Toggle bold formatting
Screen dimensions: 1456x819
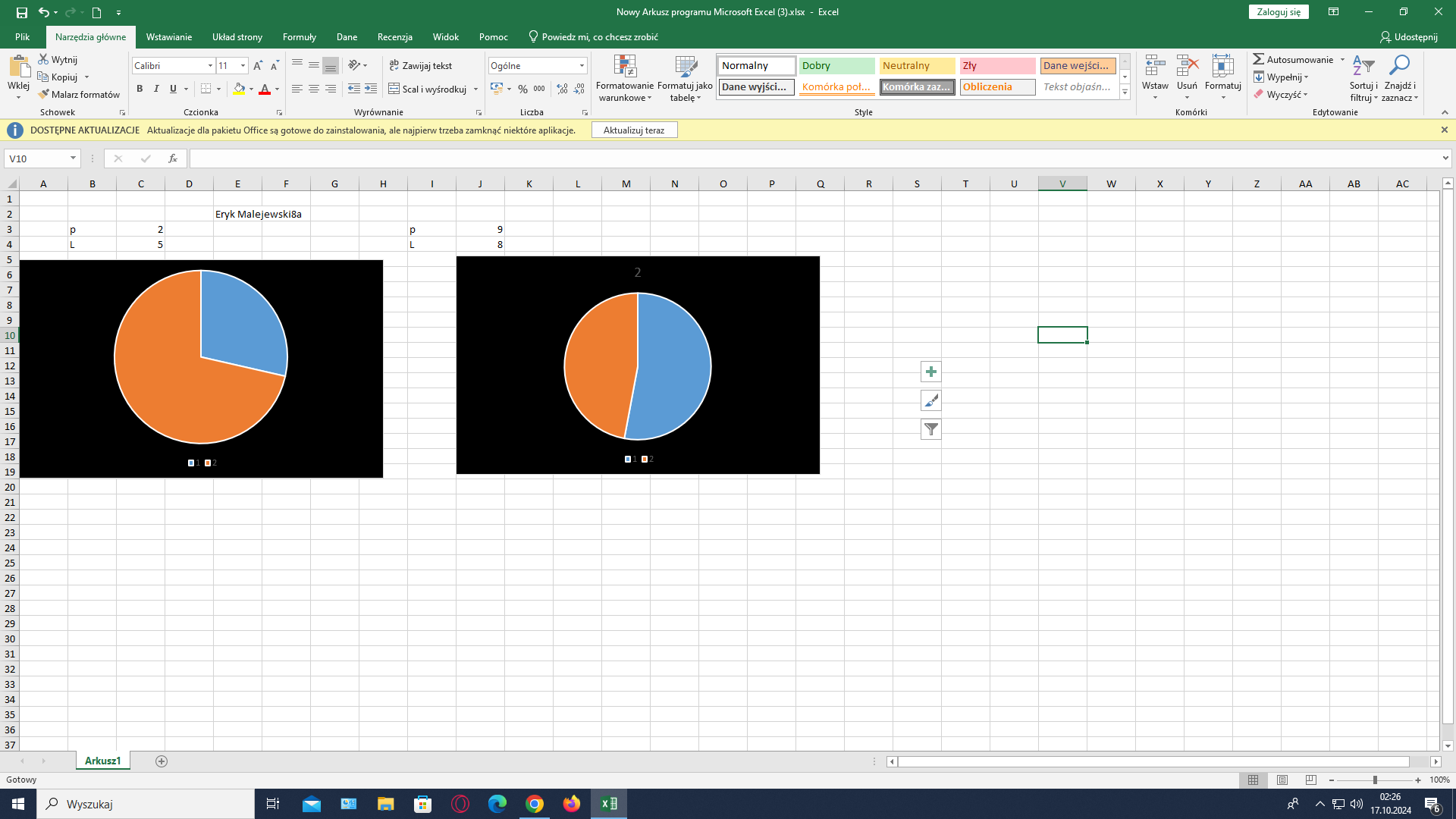[x=140, y=89]
